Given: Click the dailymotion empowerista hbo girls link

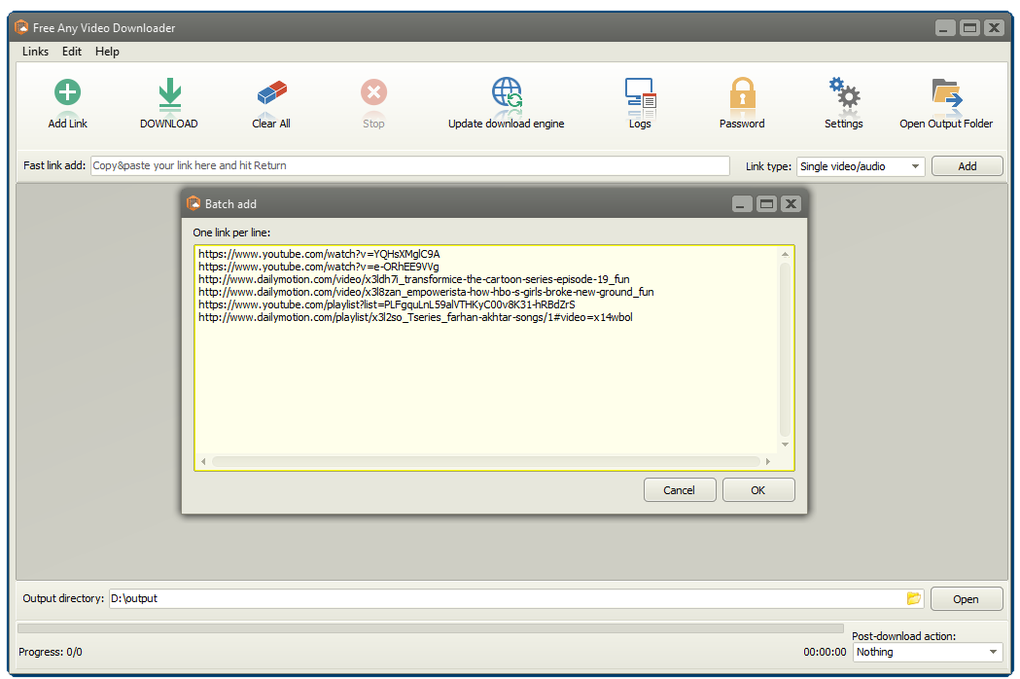Looking at the screenshot, I should coord(426,292).
